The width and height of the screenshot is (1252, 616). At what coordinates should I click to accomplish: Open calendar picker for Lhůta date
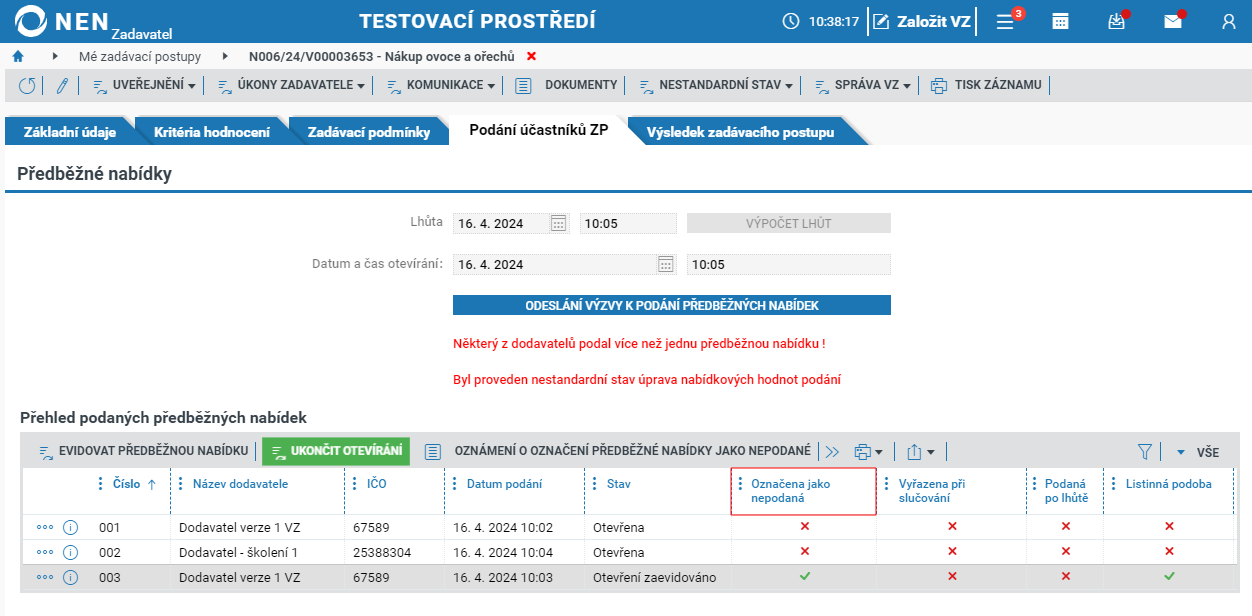pyautogui.click(x=559, y=223)
